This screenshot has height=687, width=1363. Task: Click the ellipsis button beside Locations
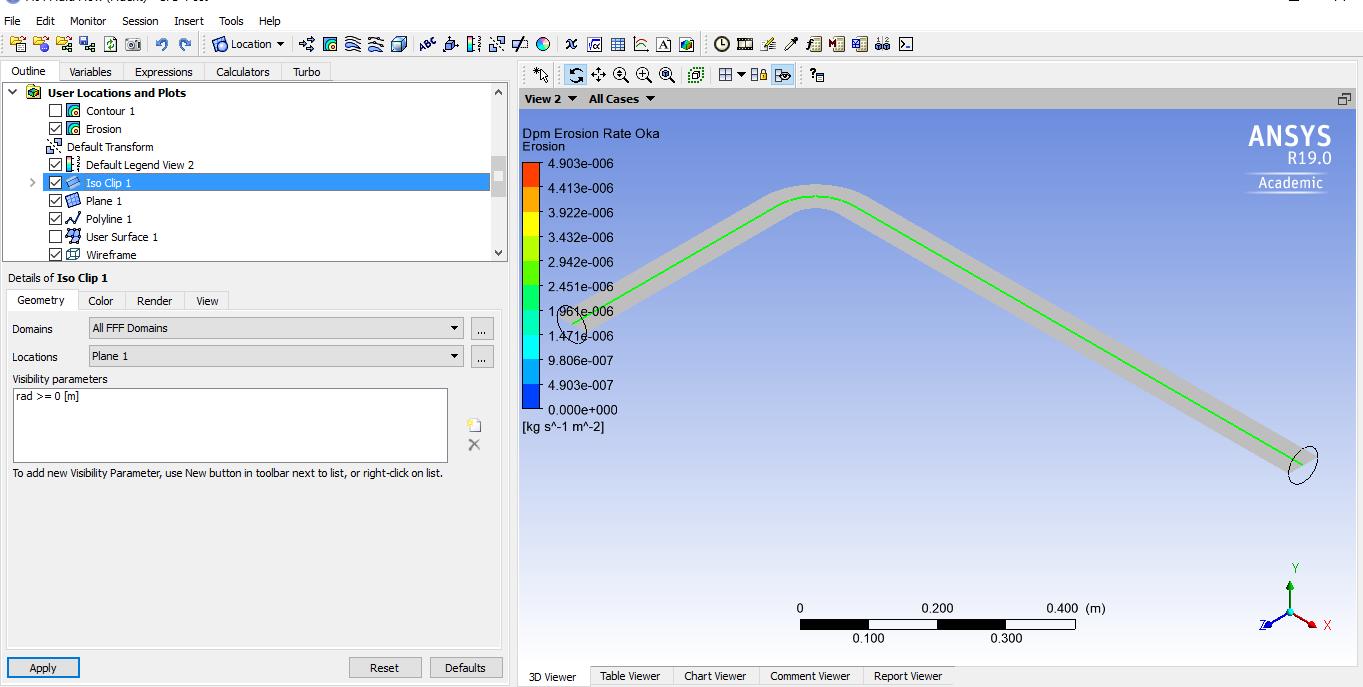[482, 356]
